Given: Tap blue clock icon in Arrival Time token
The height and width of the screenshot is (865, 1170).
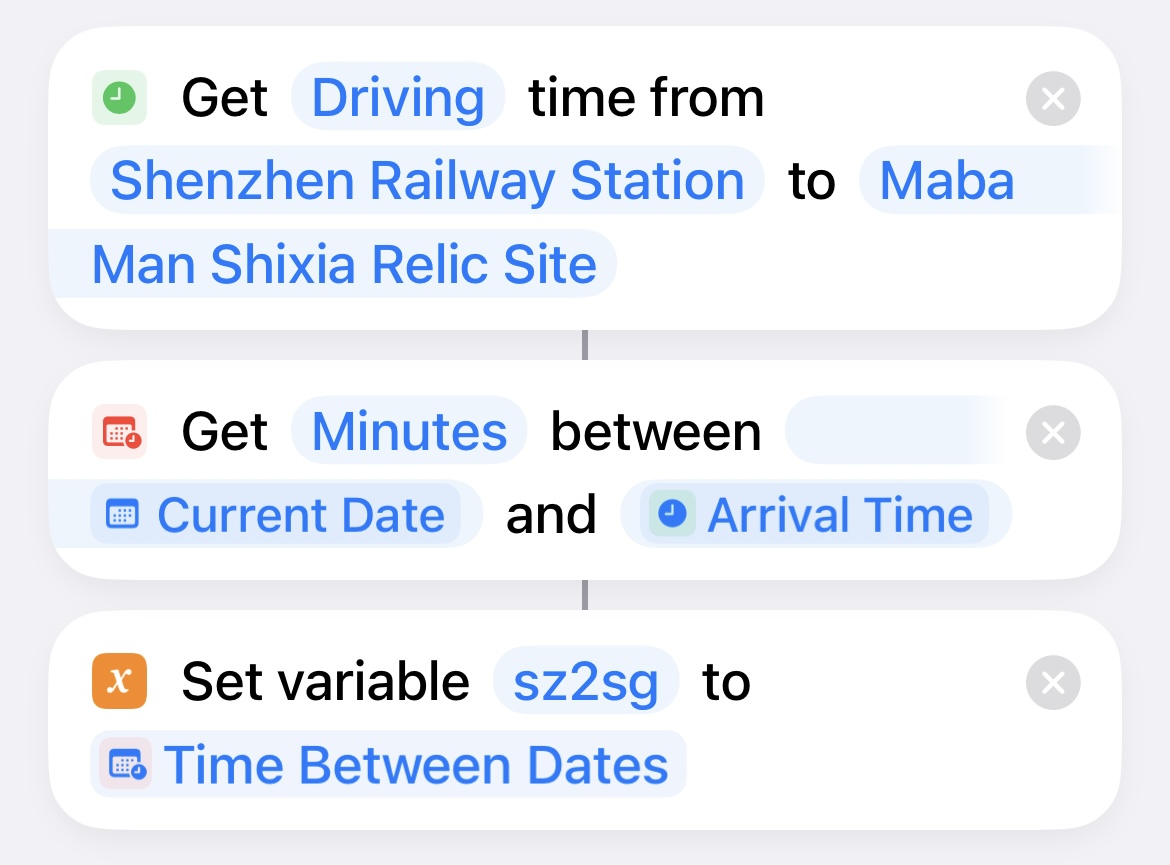Looking at the screenshot, I should (672, 516).
